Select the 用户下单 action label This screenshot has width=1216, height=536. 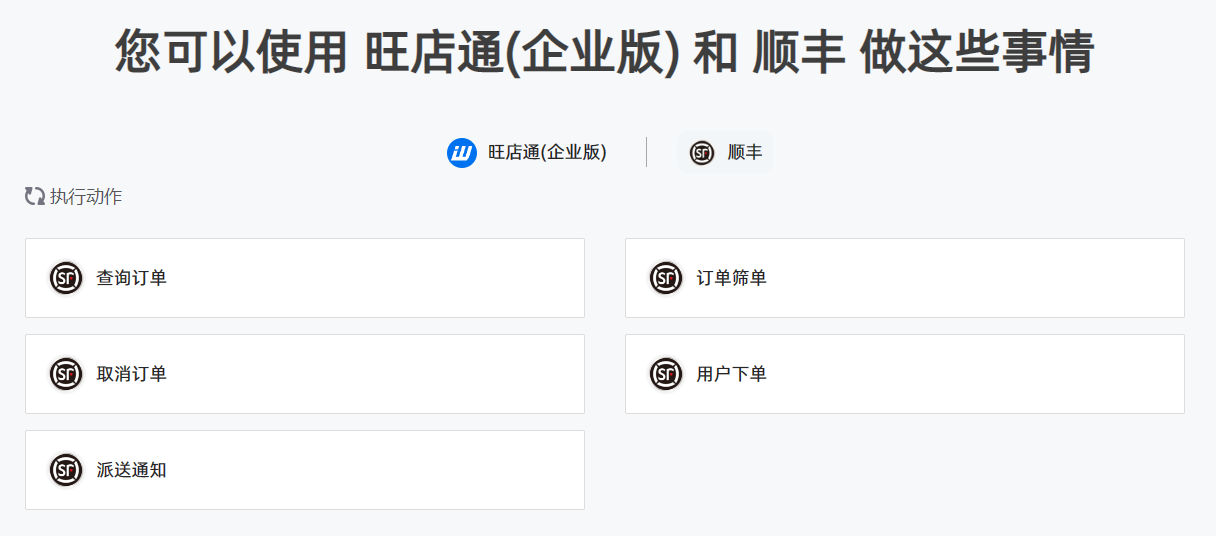[731, 374]
